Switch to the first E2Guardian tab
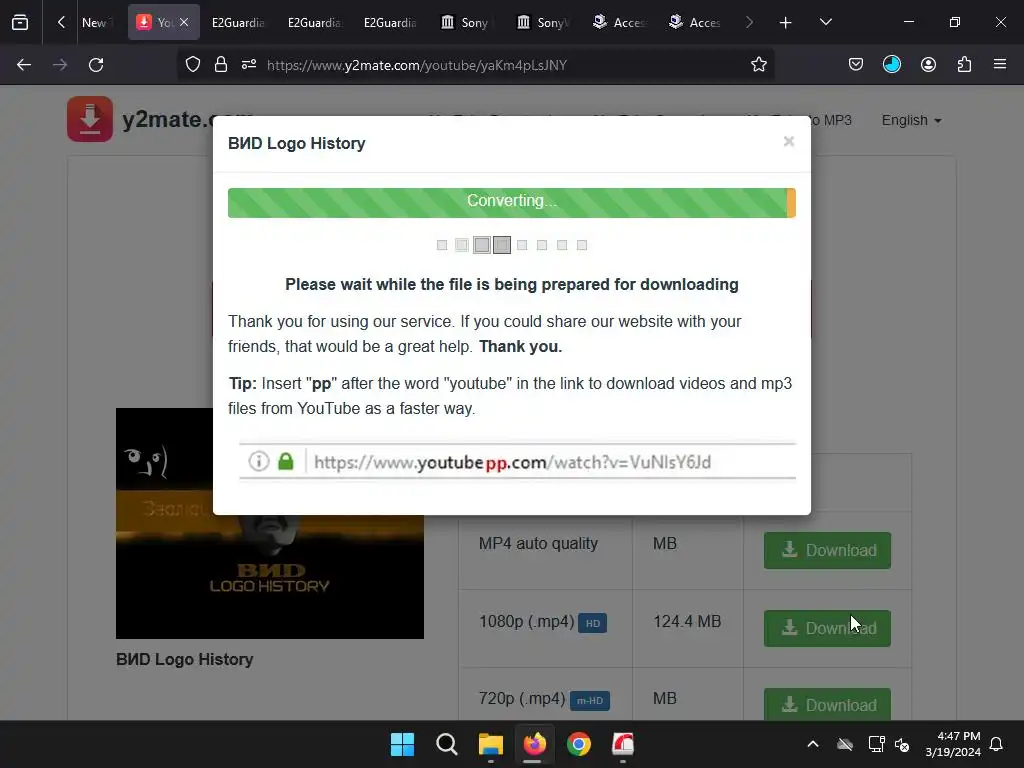1024x768 pixels. tap(238, 22)
